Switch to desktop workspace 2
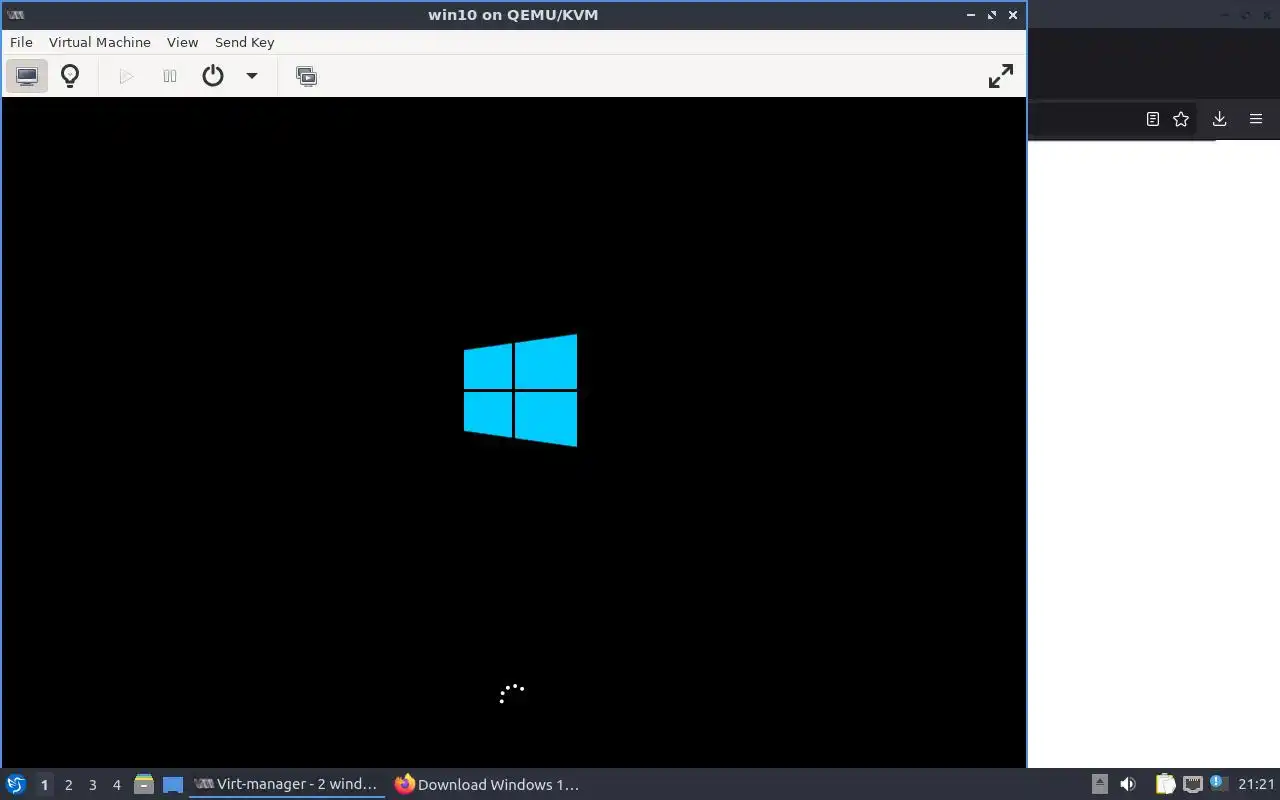The image size is (1280, 800). [68, 785]
